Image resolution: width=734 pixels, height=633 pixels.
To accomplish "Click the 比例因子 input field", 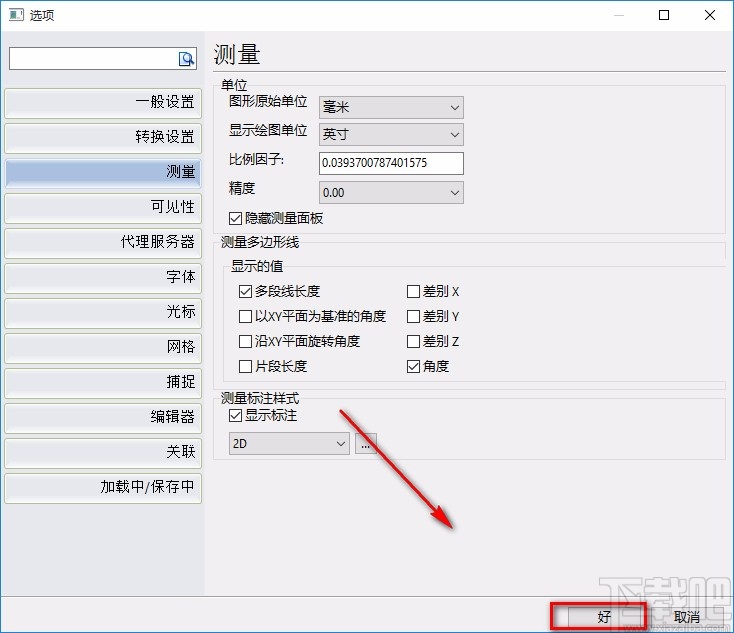I will click(391, 163).
